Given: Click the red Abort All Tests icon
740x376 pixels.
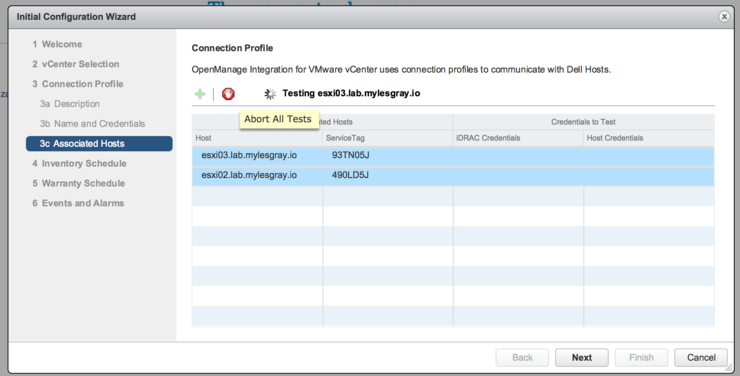Looking at the screenshot, I should (x=228, y=94).
